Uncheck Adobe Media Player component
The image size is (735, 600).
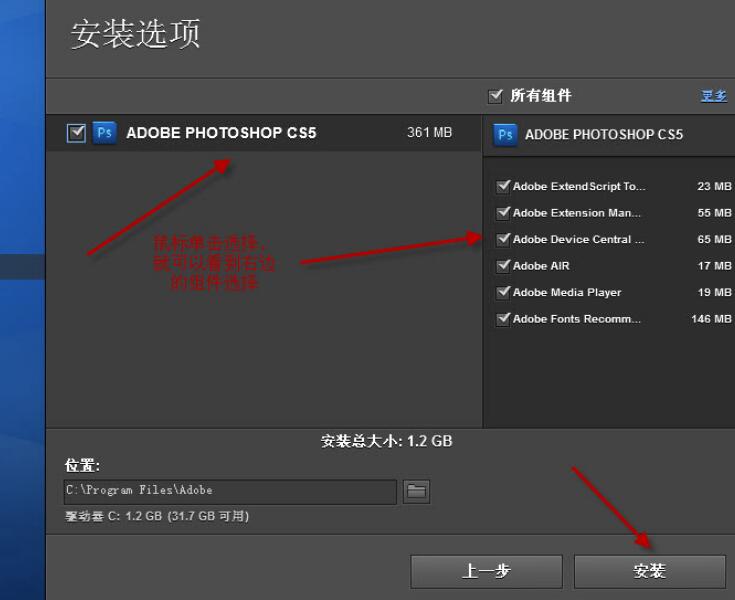pyautogui.click(x=503, y=292)
